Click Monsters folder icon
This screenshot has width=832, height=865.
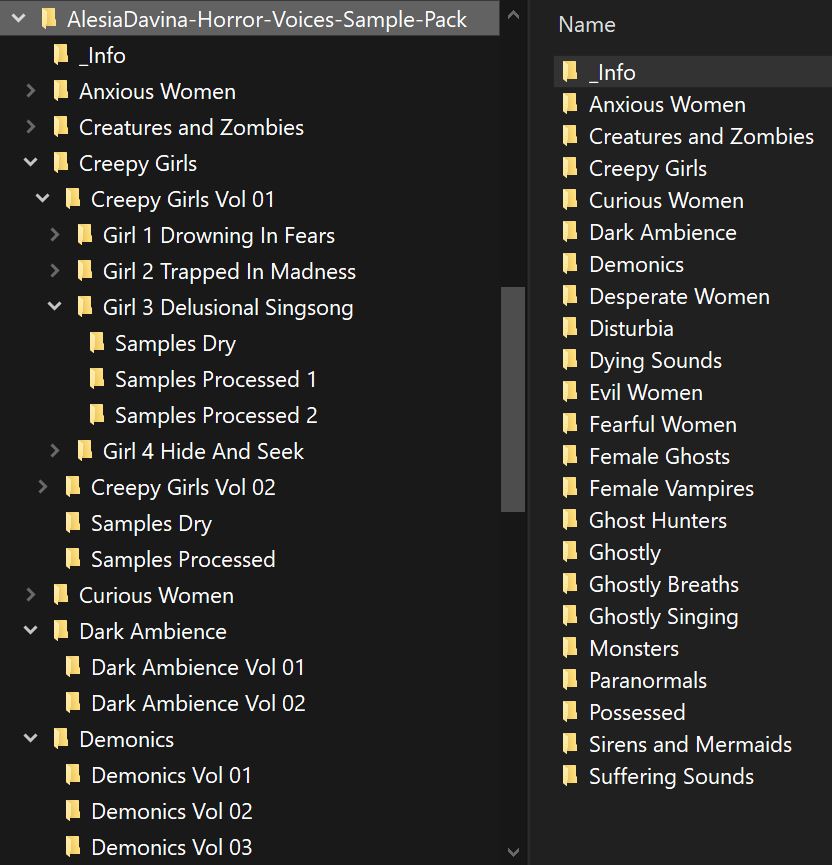570,647
